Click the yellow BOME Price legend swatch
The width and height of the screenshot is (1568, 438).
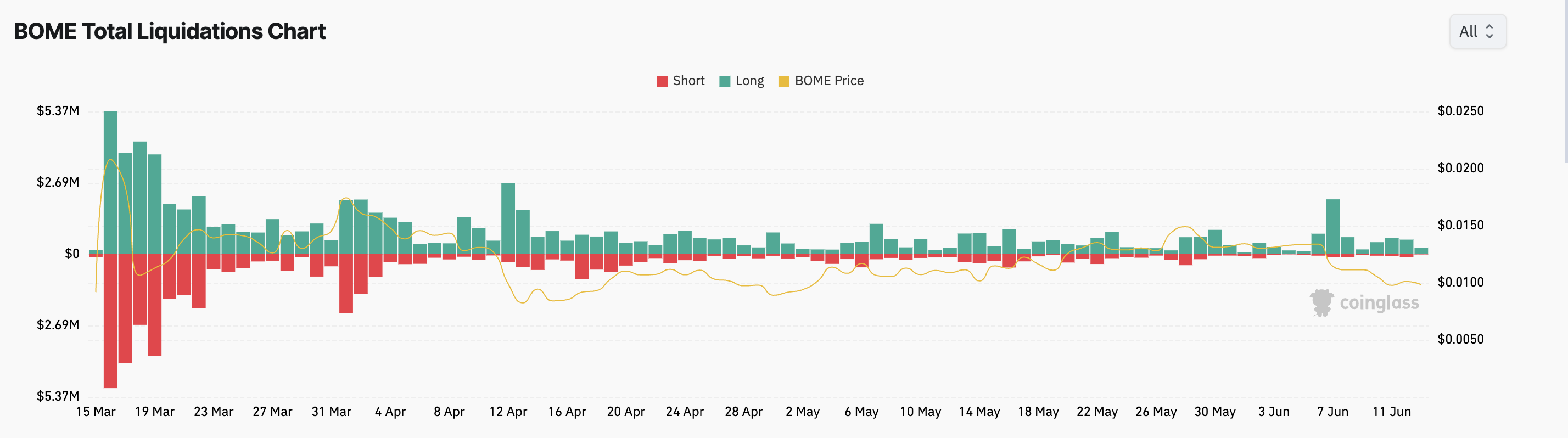[784, 82]
